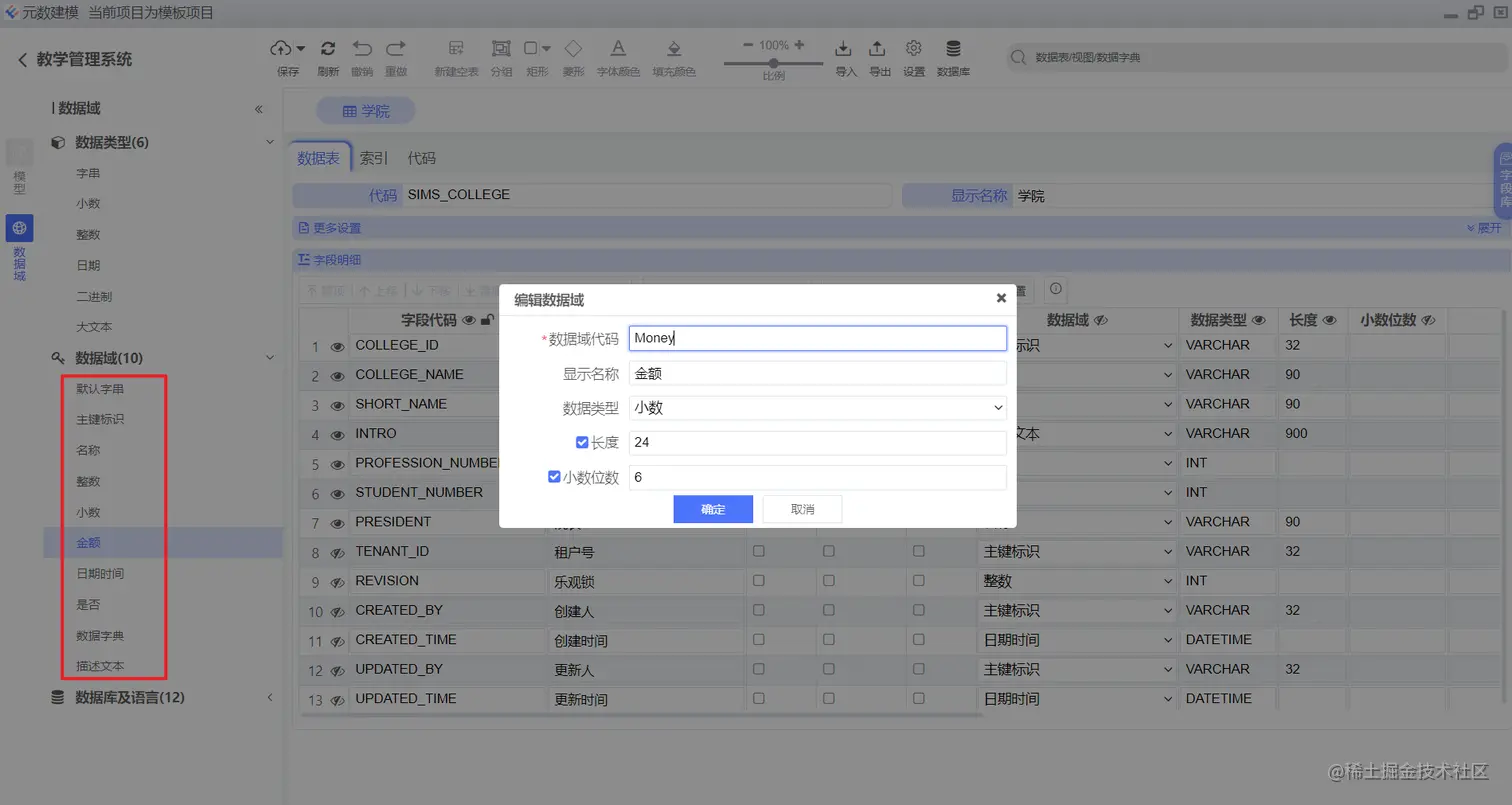Open the 填充颜色 fill color tool
Image resolution: width=1512 pixels, height=805 pixels.
pyautogui.click(x=674, y=48)
